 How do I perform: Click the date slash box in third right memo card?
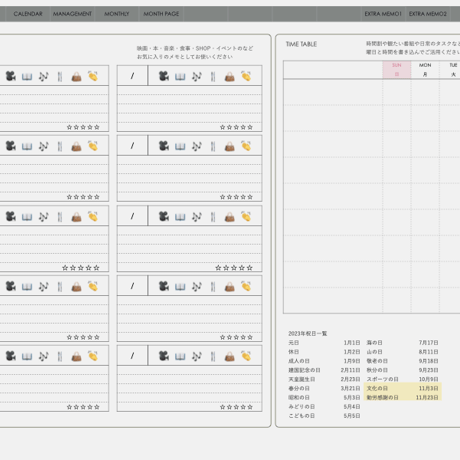pyautogui.click(x=132, y=216)
